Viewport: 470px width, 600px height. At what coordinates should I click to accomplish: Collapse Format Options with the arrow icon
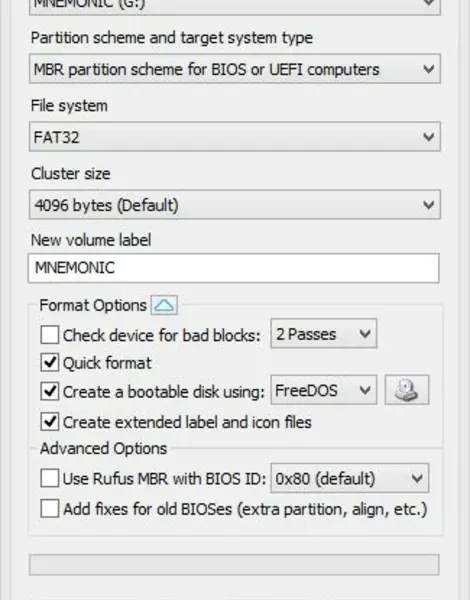click(164, 305)
